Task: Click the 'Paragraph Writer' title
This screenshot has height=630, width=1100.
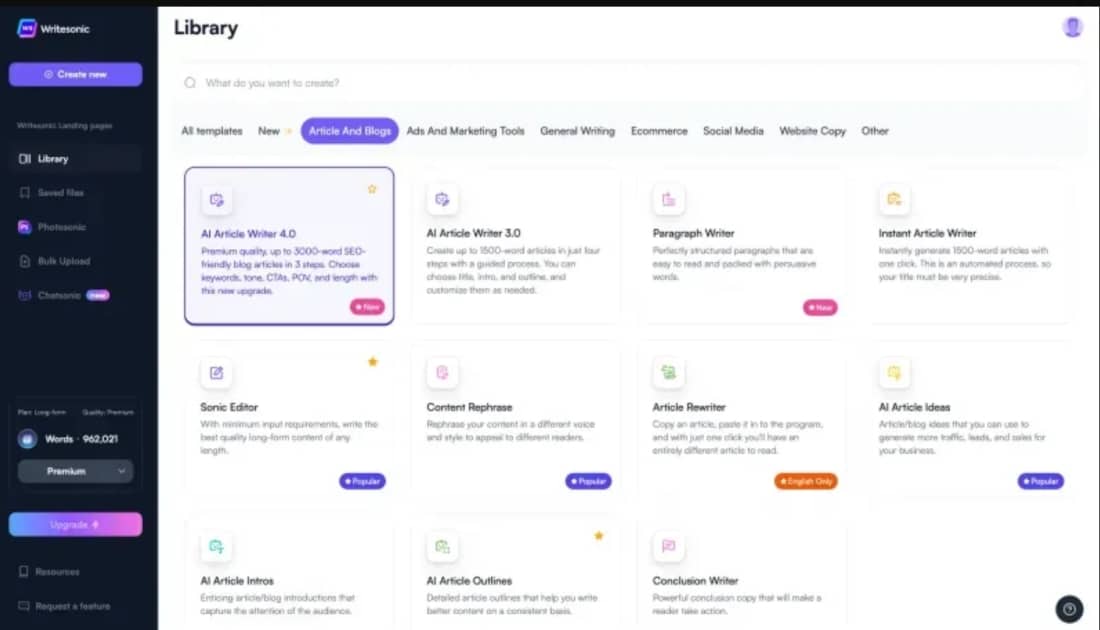Action: point(693,233)
